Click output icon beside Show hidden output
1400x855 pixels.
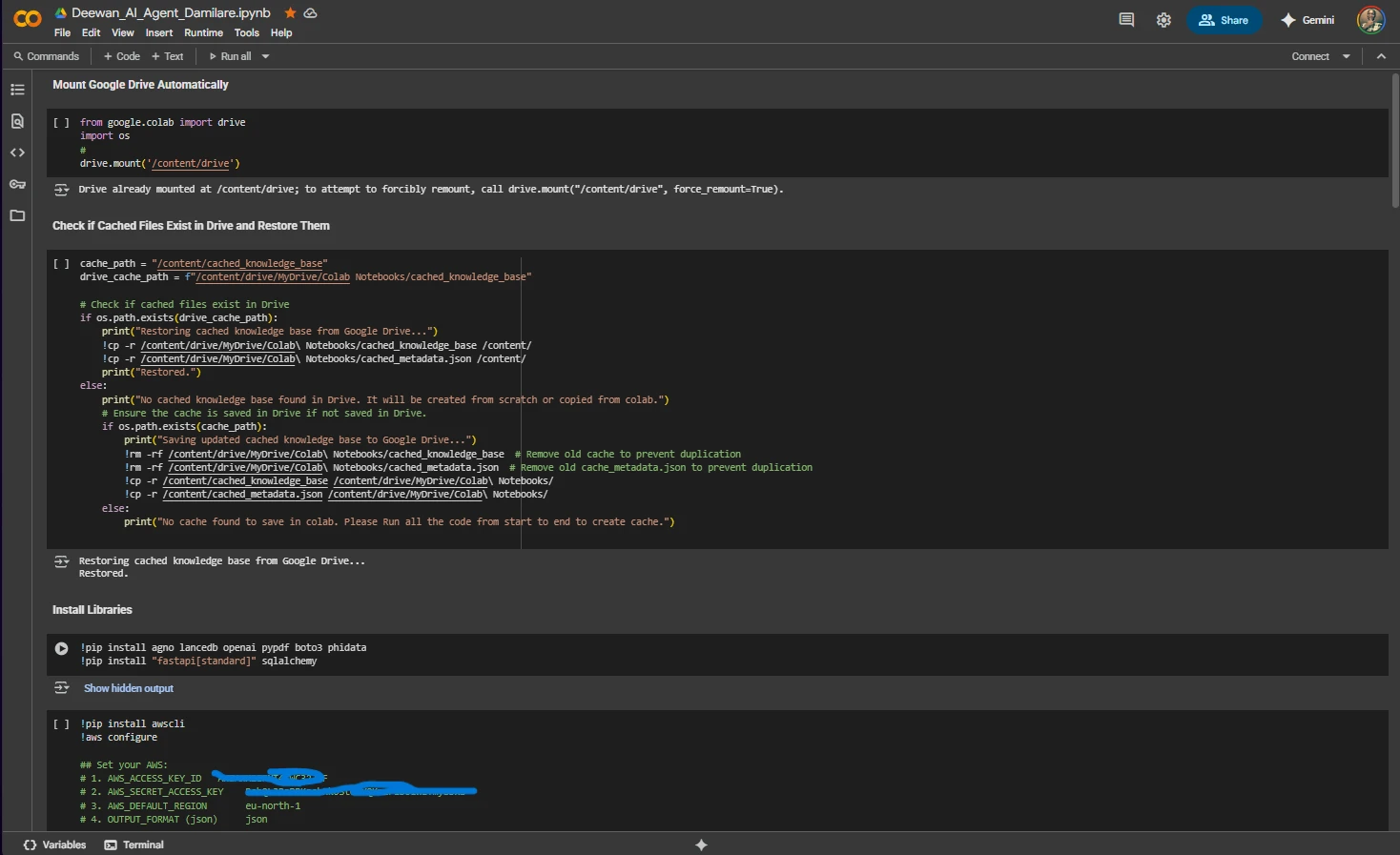(x=61, y=688)
